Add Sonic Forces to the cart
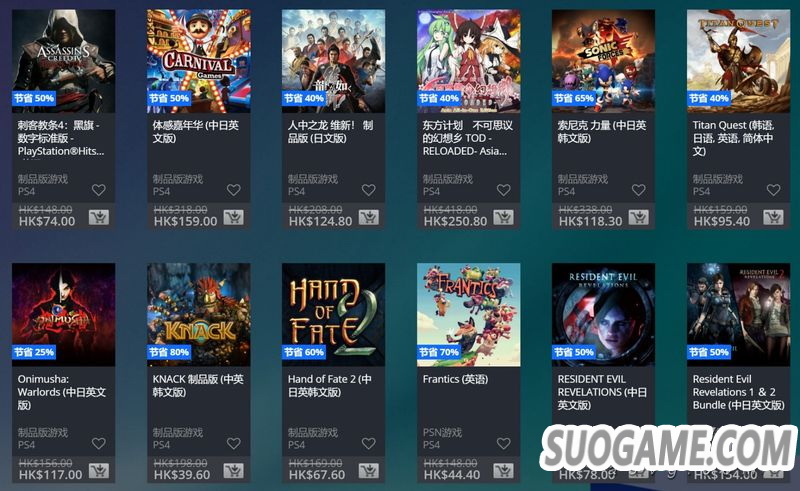The height and width of the screenshot is (491, 800). [x=638, y=218]
